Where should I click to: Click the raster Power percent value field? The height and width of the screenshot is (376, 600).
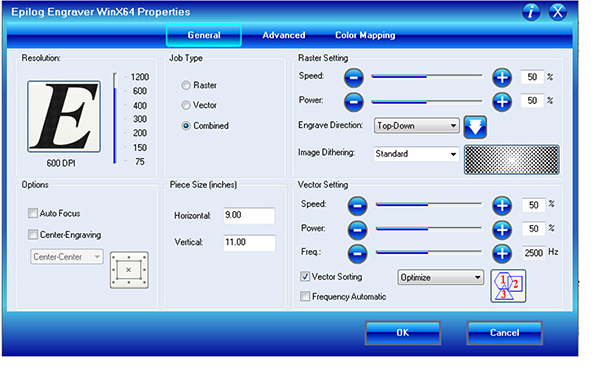click(x=532, y=101)
